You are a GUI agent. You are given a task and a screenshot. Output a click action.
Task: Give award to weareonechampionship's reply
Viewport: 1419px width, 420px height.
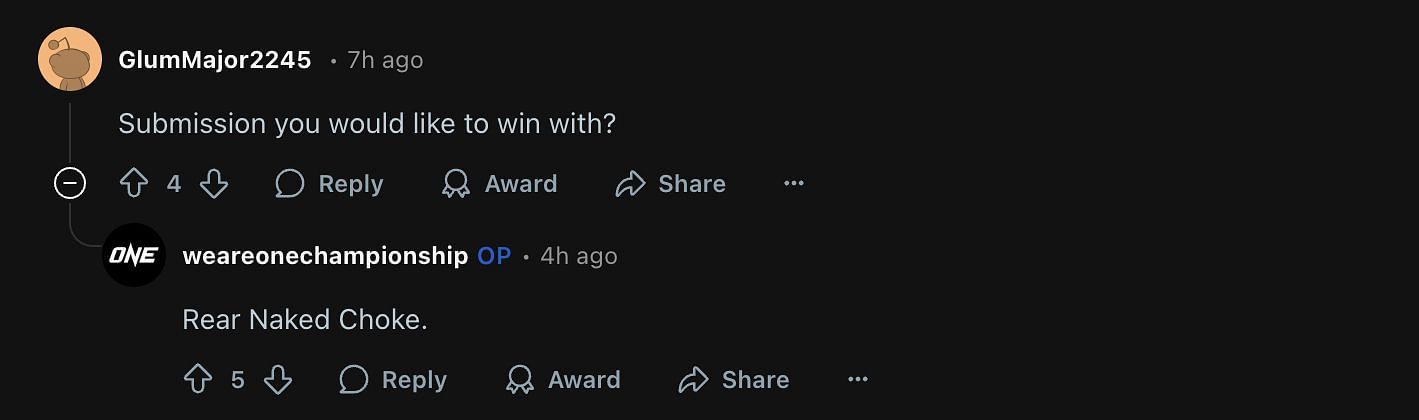(563, 380)
